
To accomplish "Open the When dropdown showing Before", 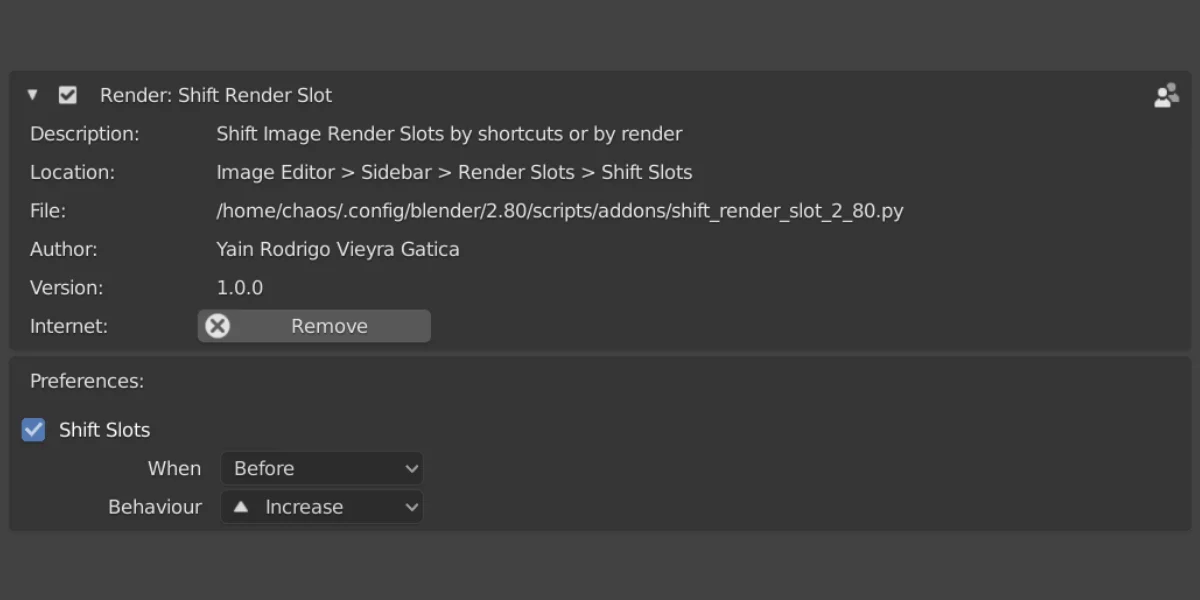I will 322,468.
